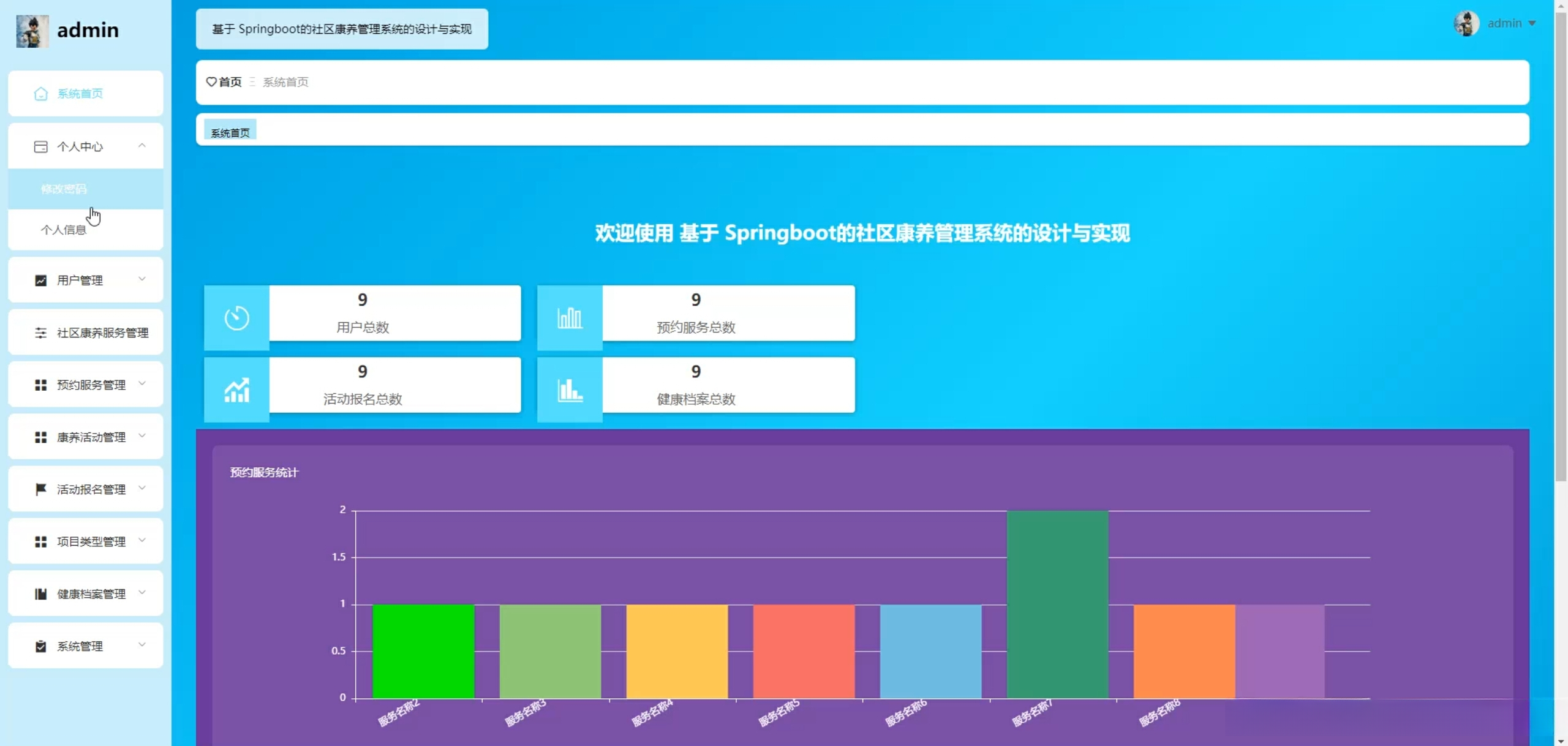Click the chart icon next to 用户管理
The width and height of the screenshot is (1568, 746).
41,281
